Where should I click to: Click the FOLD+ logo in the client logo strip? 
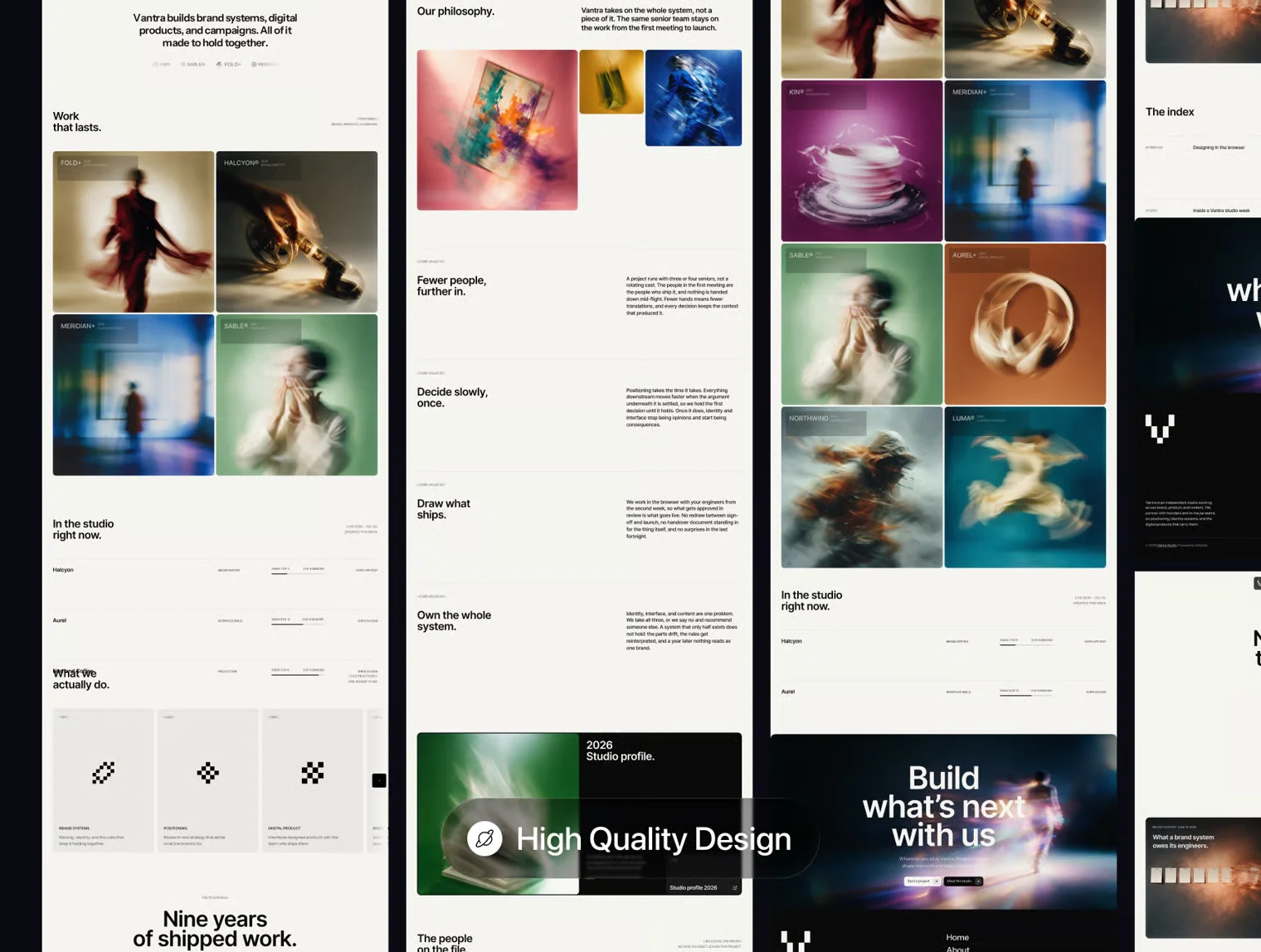(228, 64)
